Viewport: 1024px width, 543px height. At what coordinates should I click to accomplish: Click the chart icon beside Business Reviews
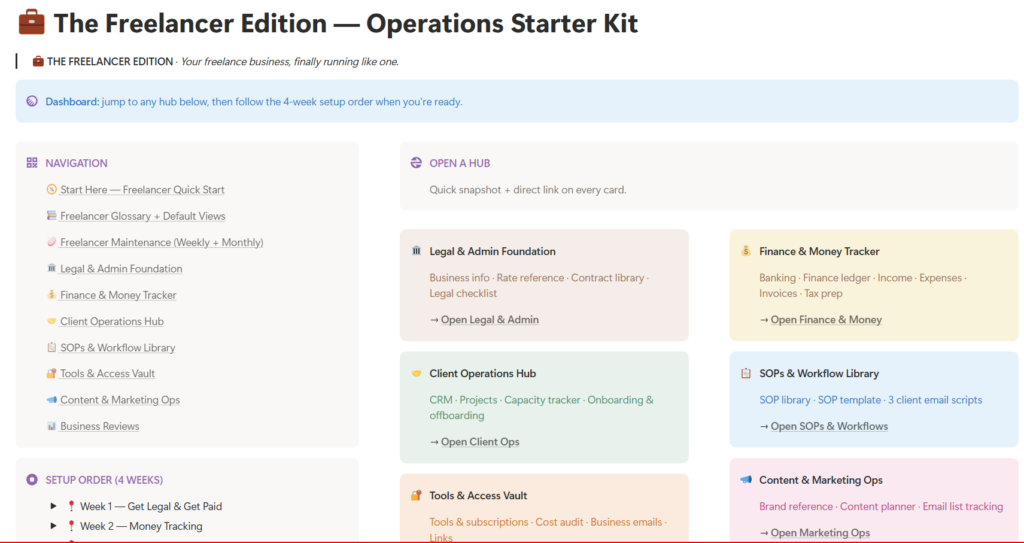[x=52, y=426]
